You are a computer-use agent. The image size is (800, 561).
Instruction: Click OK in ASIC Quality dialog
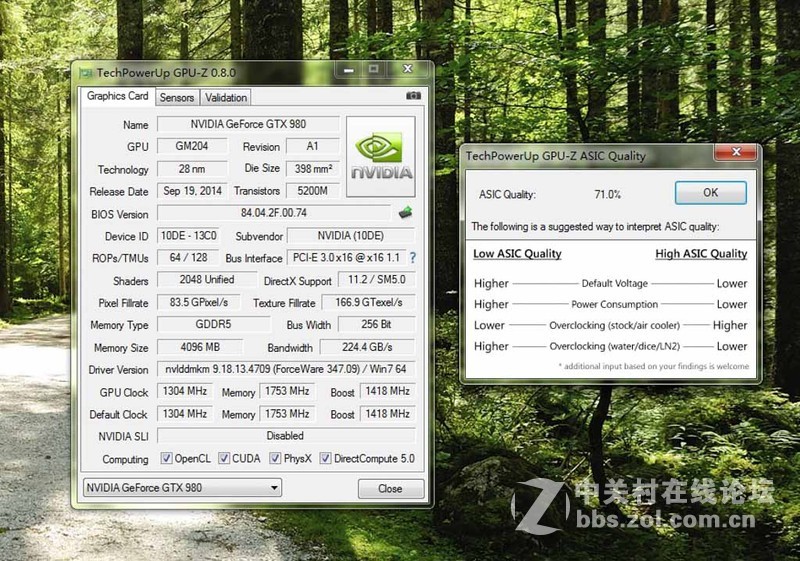coord(711,192)
